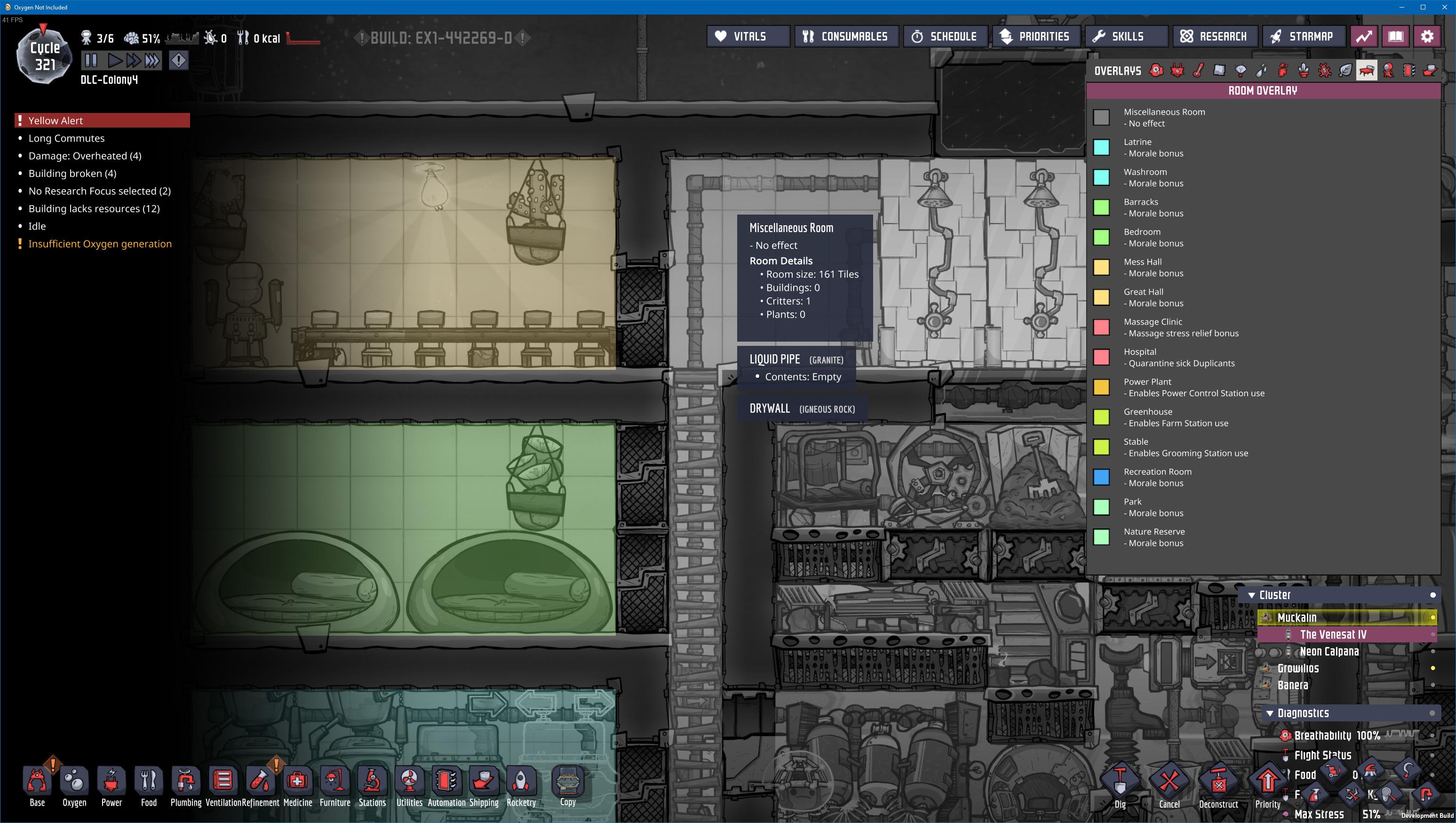Open the Oxygen overlay icon
Image resolution: width=1456 pixels, height=823 pixels.
tap(1156, 71)
